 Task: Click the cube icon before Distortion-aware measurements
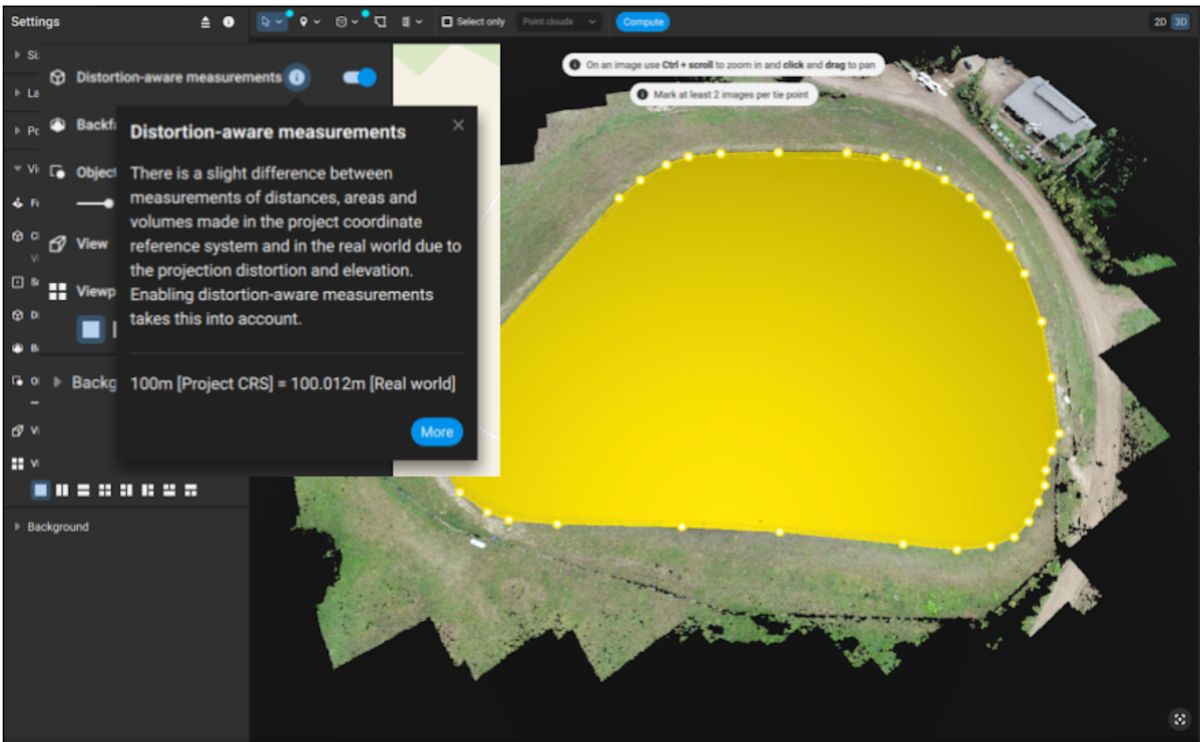(x=58, y=77)
